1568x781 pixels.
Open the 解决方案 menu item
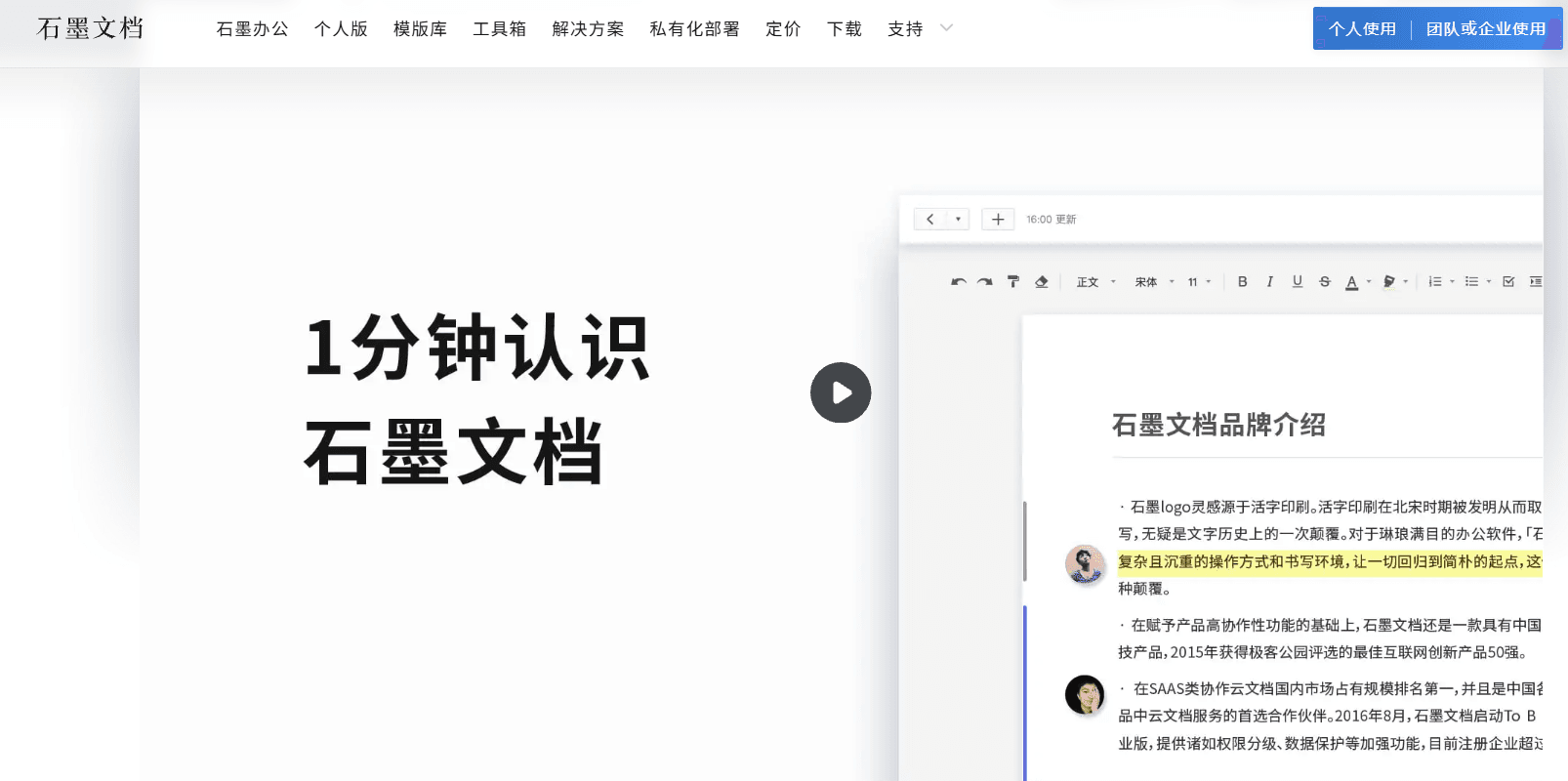tap(588, 29)
